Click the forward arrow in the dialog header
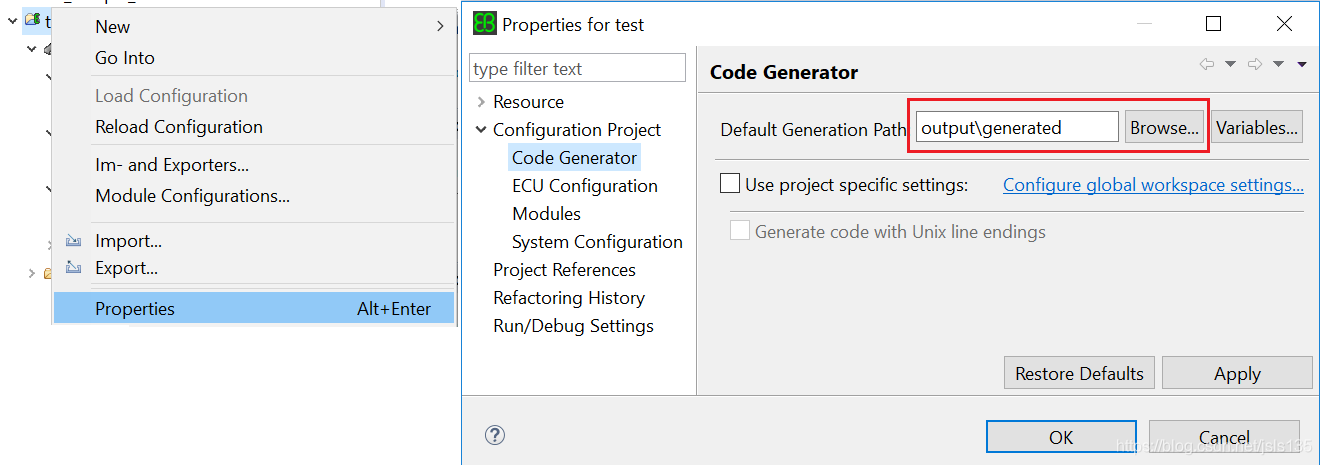 (1255, 65)
